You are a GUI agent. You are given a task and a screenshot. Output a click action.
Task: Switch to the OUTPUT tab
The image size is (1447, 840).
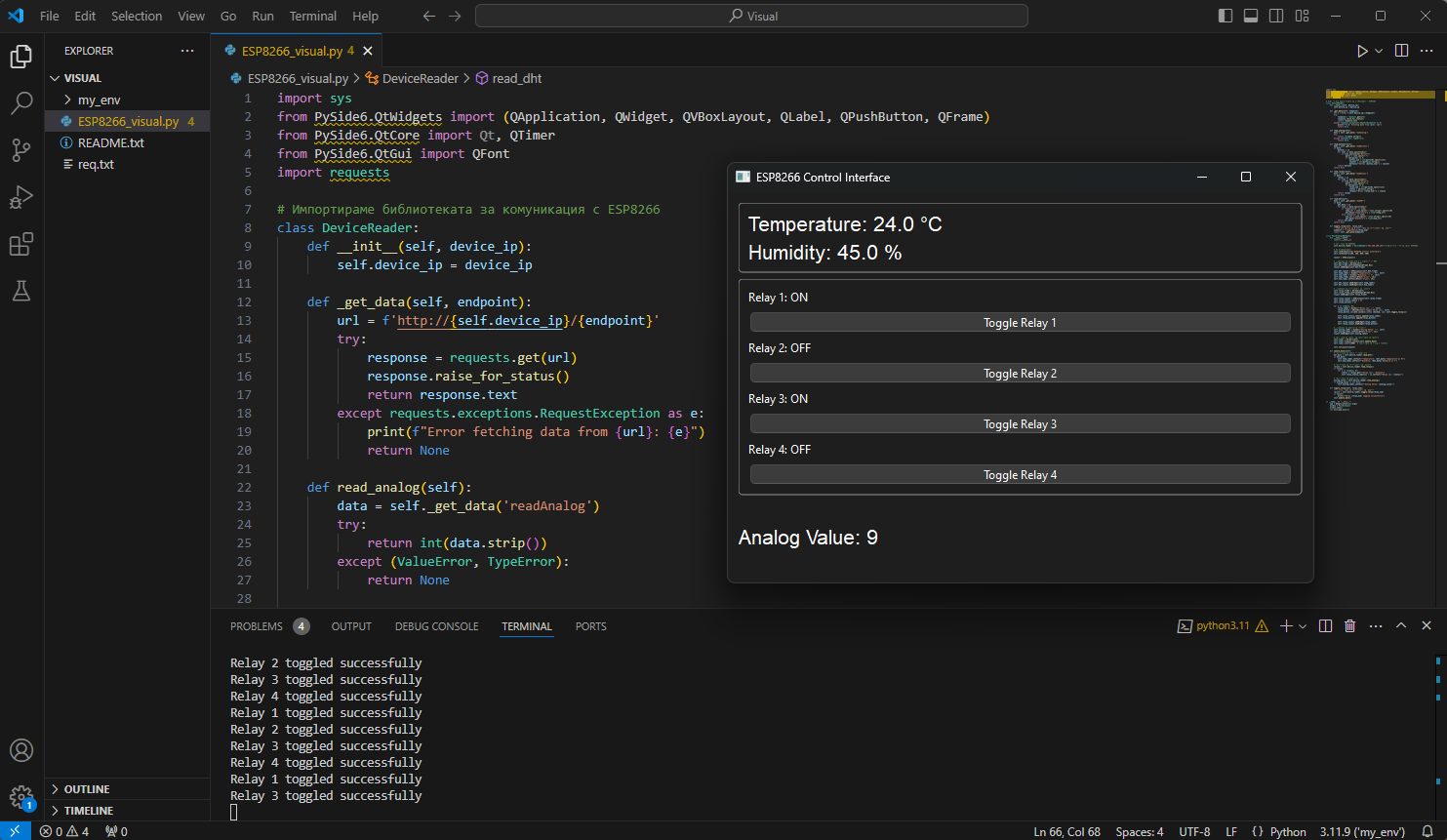point(351,626)
